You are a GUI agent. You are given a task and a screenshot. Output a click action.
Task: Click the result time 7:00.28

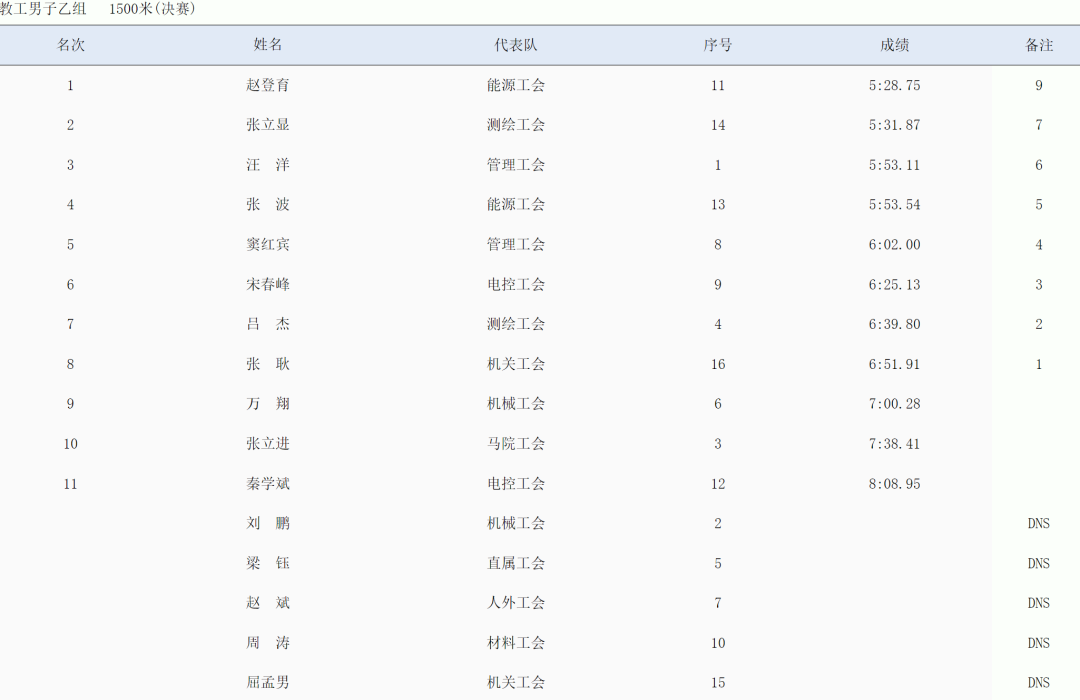(x=894, y=404)
